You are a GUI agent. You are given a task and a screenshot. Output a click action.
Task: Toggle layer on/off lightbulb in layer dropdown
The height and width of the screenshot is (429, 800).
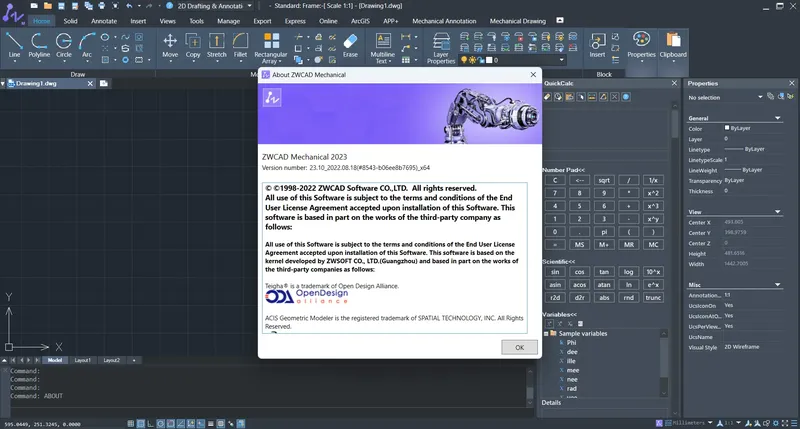click(464, 60)
